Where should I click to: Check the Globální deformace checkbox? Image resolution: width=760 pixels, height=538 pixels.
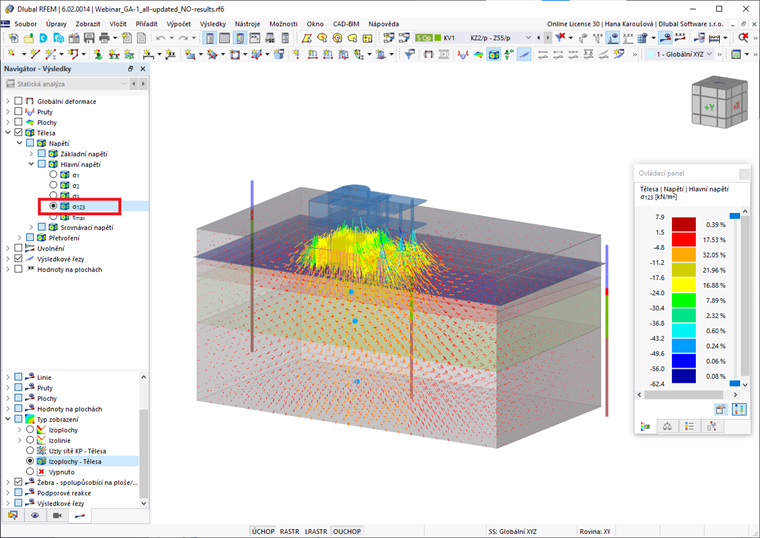coord(18,101)
